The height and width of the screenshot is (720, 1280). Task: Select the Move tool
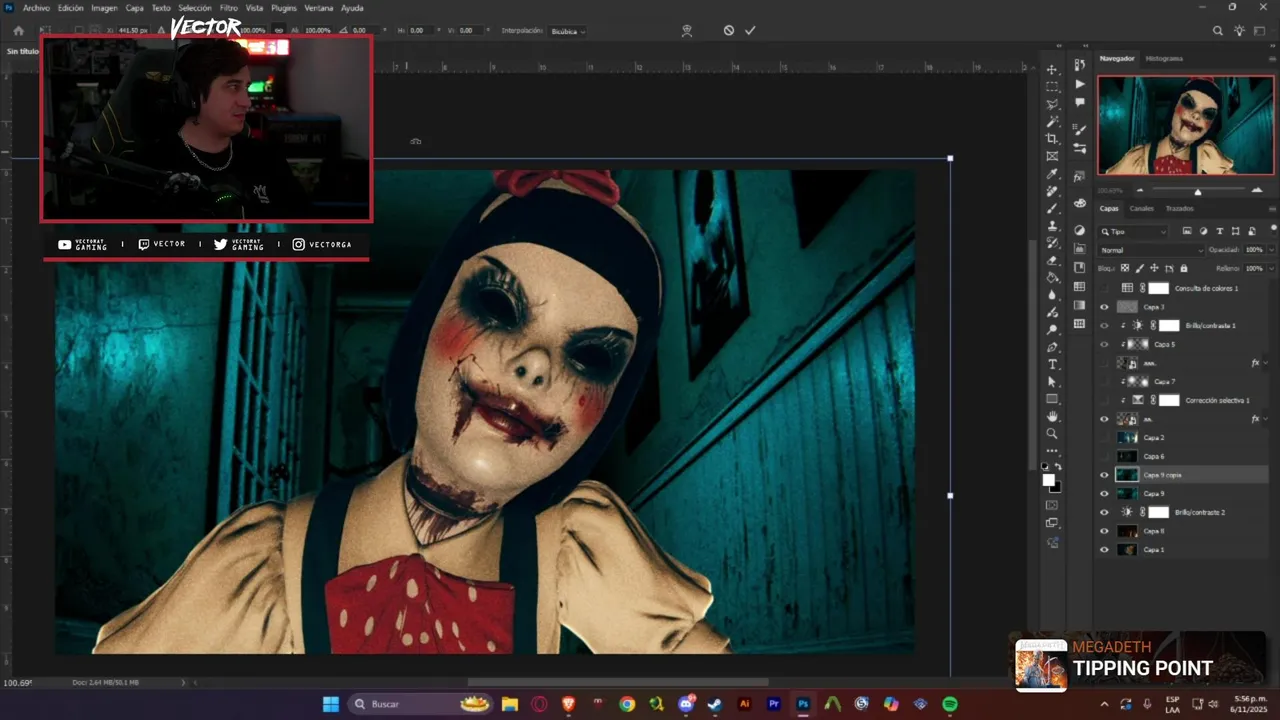click(1052, 69)
